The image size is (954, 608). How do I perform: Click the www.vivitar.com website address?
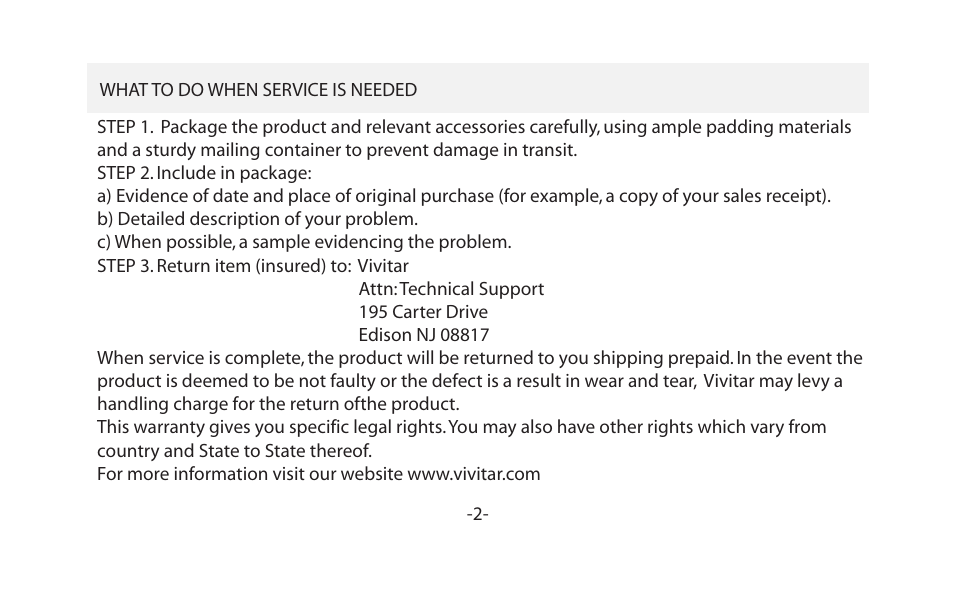click(x=473, y=473)
